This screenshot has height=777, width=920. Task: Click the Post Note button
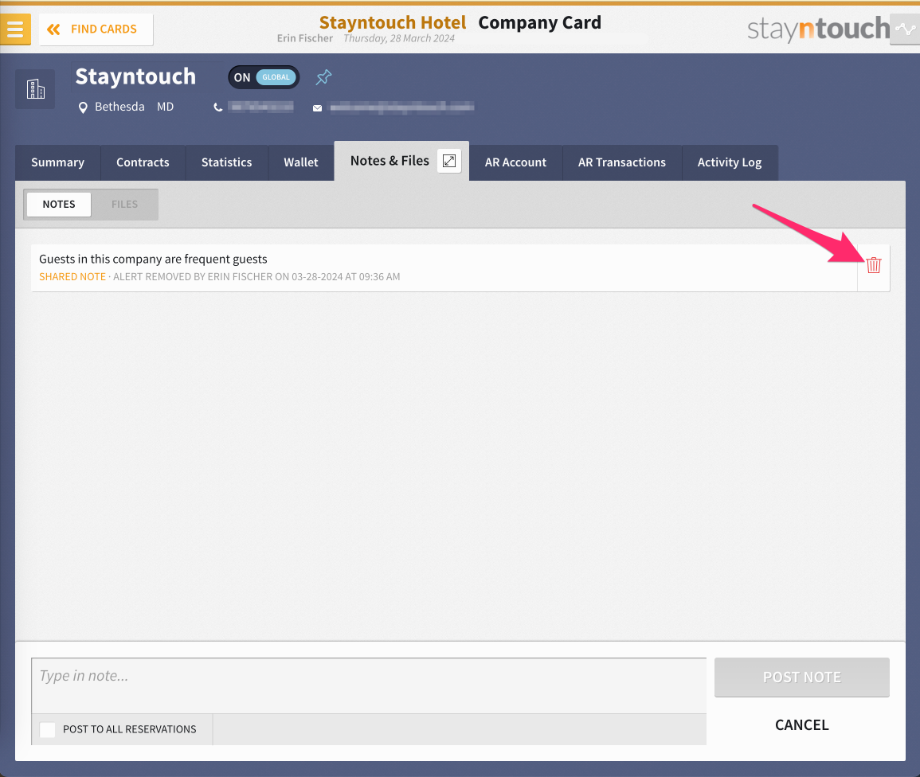801,677
